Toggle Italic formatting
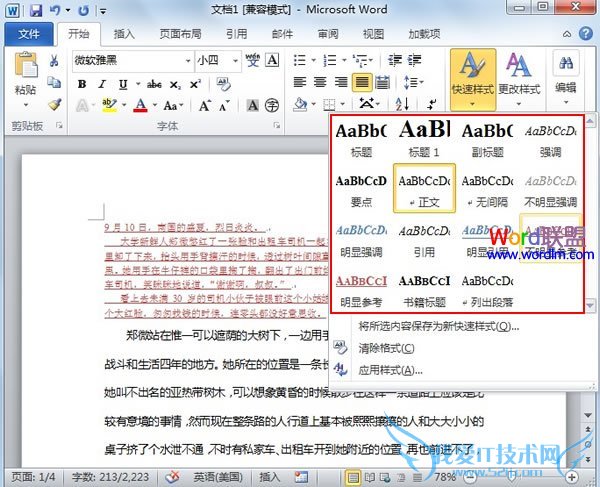The width and height of the screenshot is (600, 487). [x=102, y=84]
